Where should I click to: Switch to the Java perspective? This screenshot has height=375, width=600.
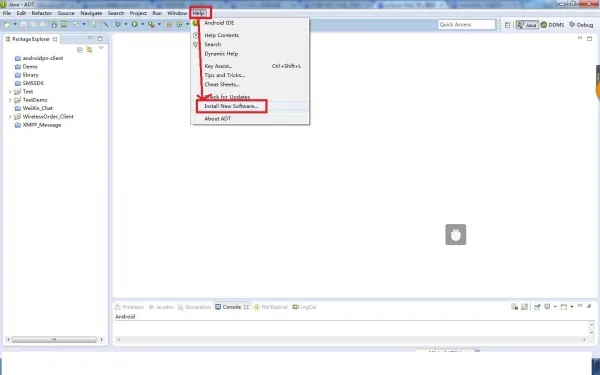tap(527, 25)
